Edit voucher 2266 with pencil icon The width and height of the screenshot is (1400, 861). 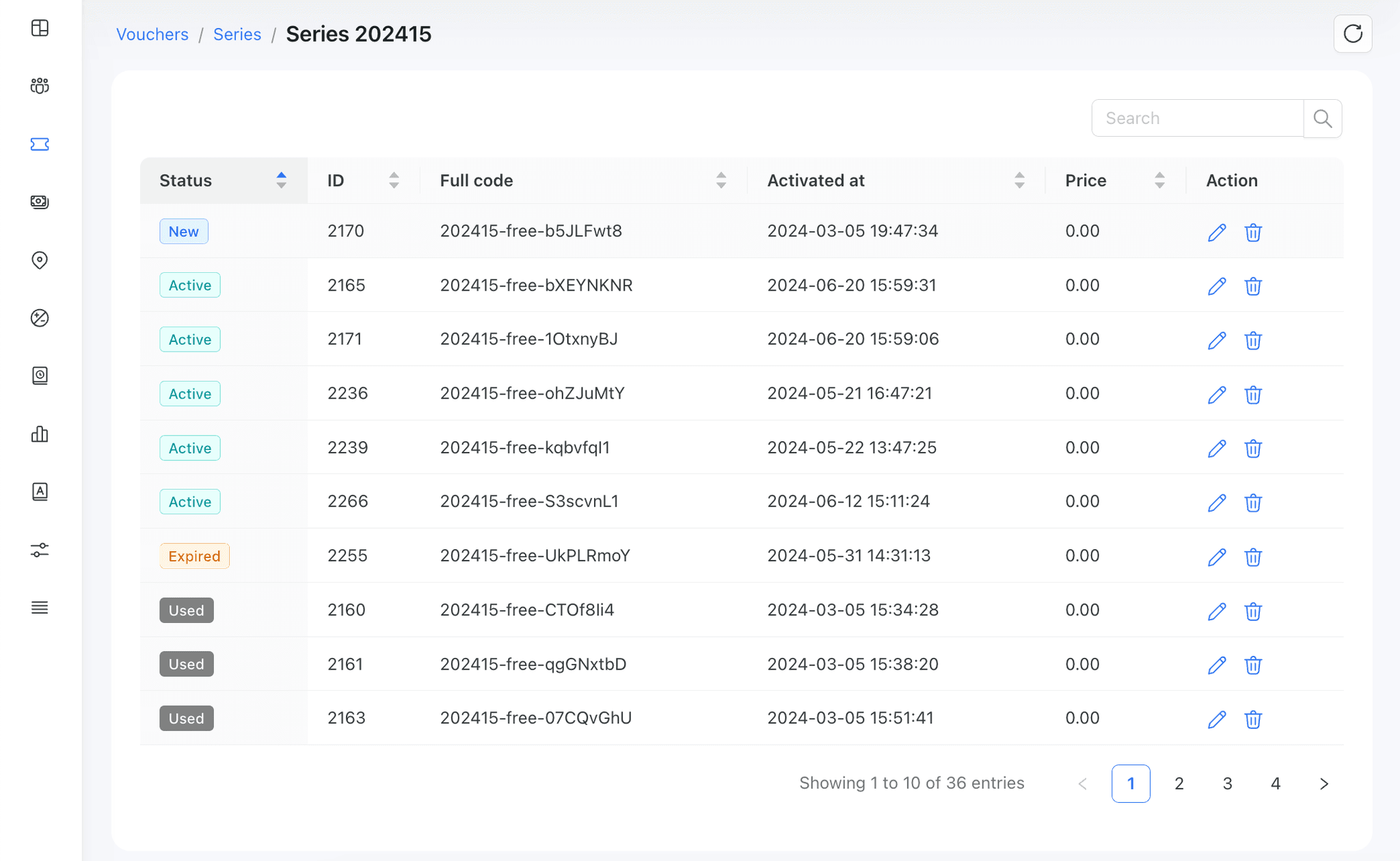pos(1217,503)
